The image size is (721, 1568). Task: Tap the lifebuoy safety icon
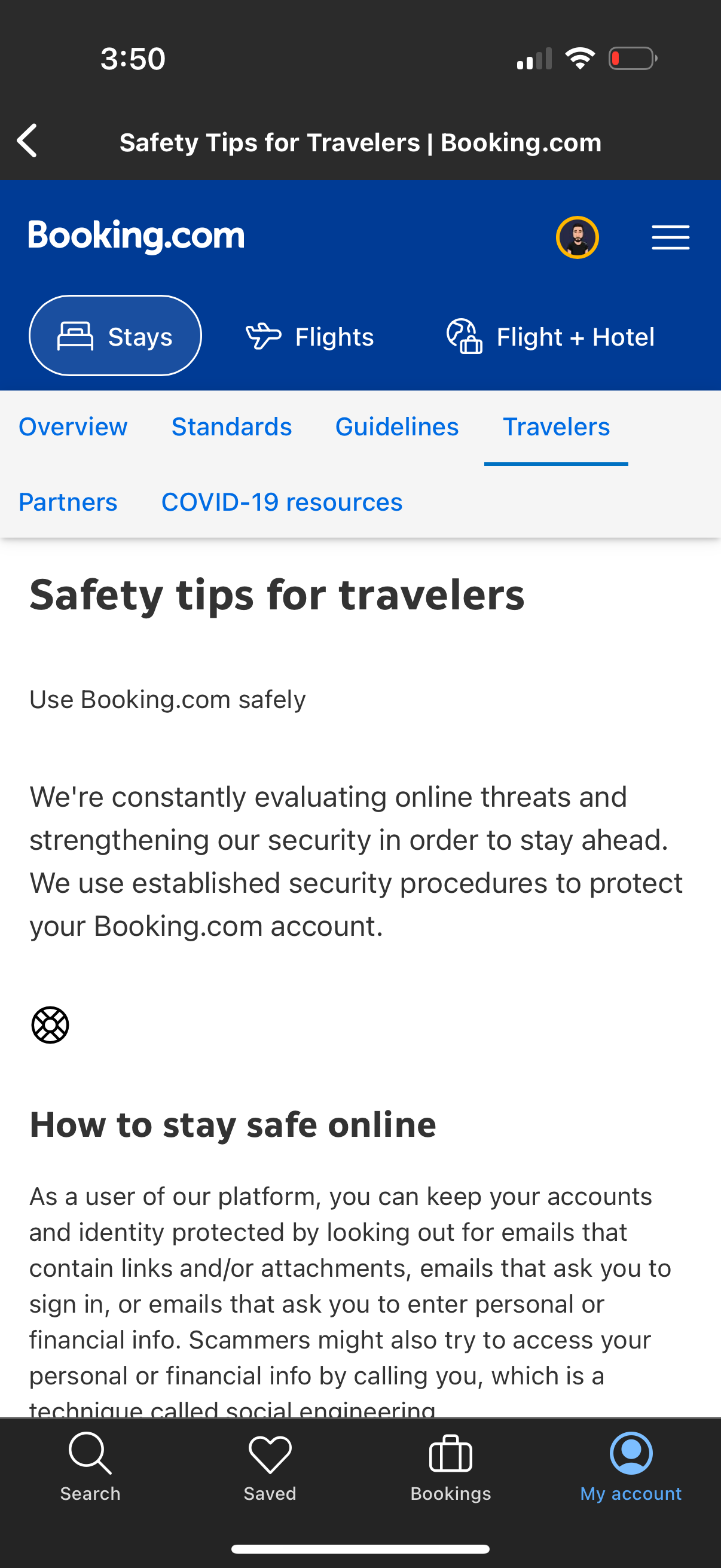[50, 1024]
